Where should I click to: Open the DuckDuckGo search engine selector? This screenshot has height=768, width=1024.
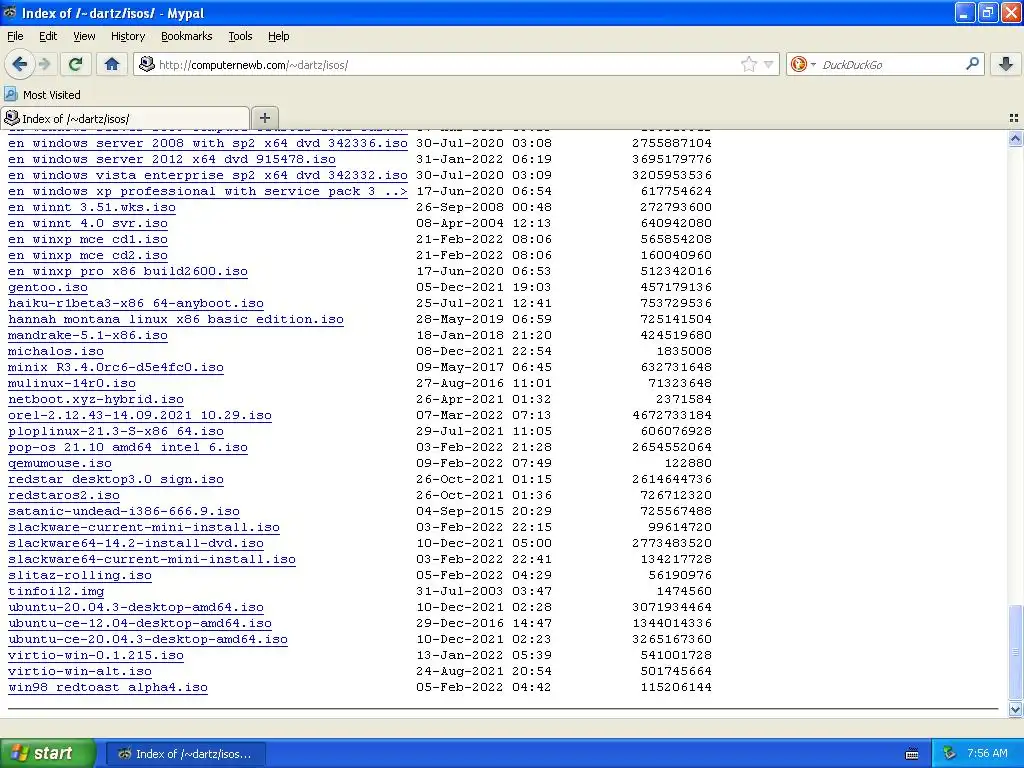coord(803,64)
